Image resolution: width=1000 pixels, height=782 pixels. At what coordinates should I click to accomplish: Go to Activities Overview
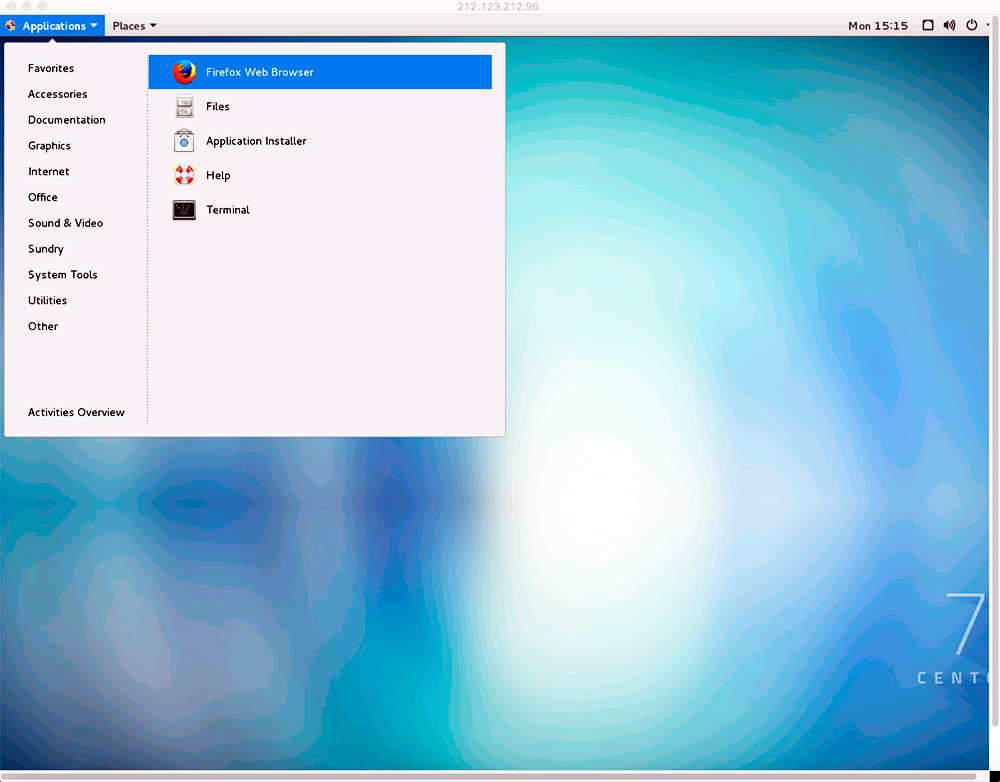click(76, 412)
